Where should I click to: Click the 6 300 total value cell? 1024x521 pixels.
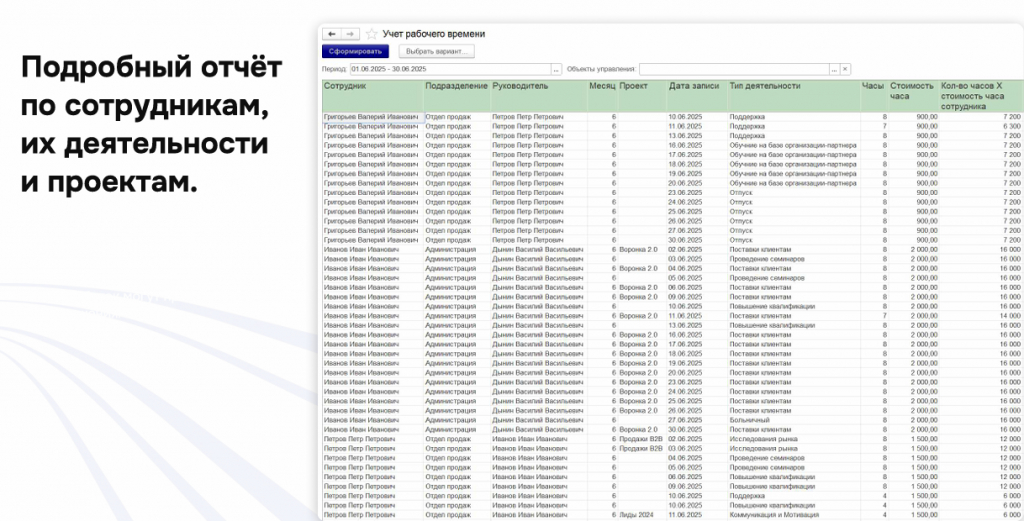tap(1010, 126)
